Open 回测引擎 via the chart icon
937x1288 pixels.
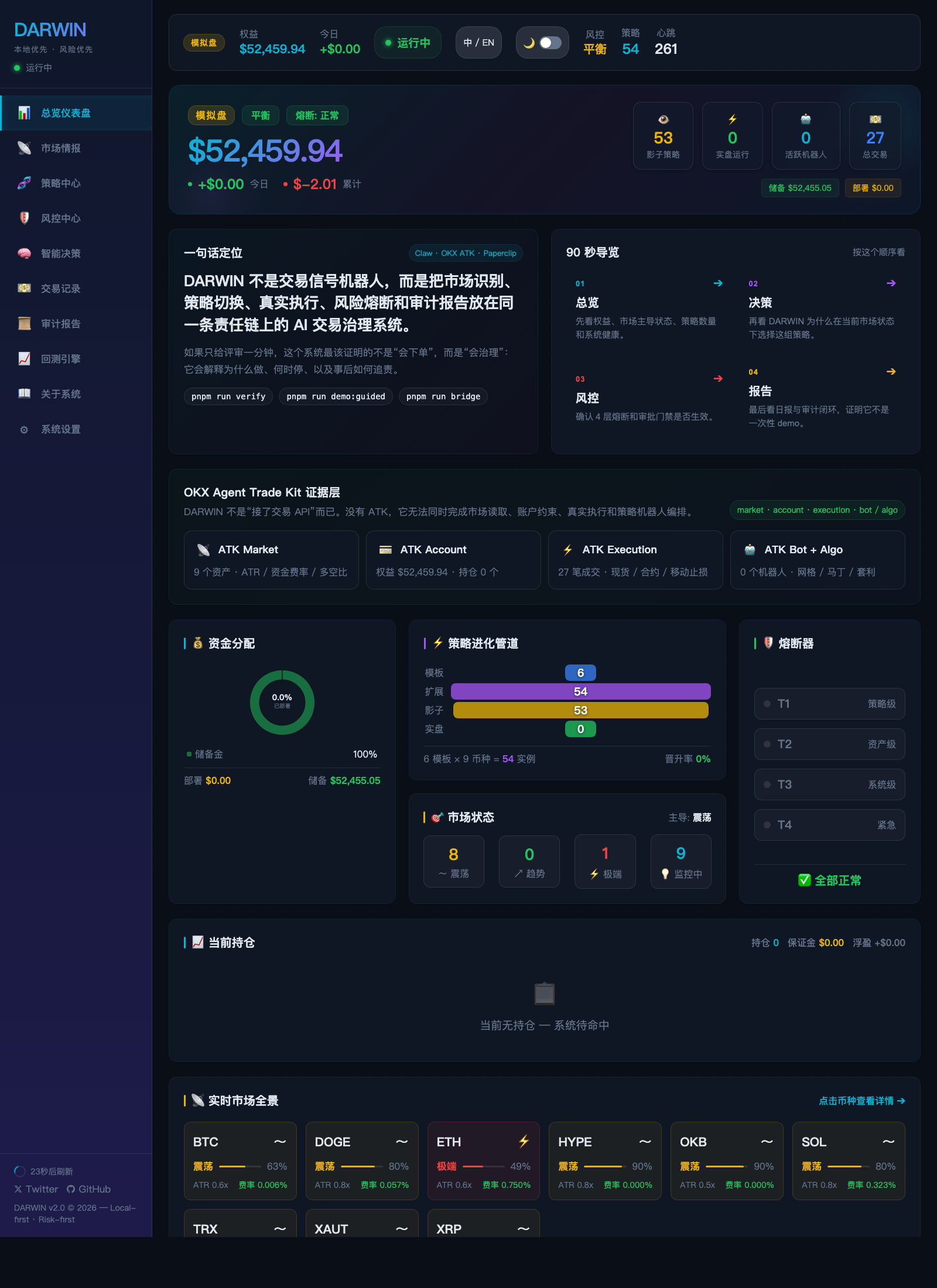point(25,358)
